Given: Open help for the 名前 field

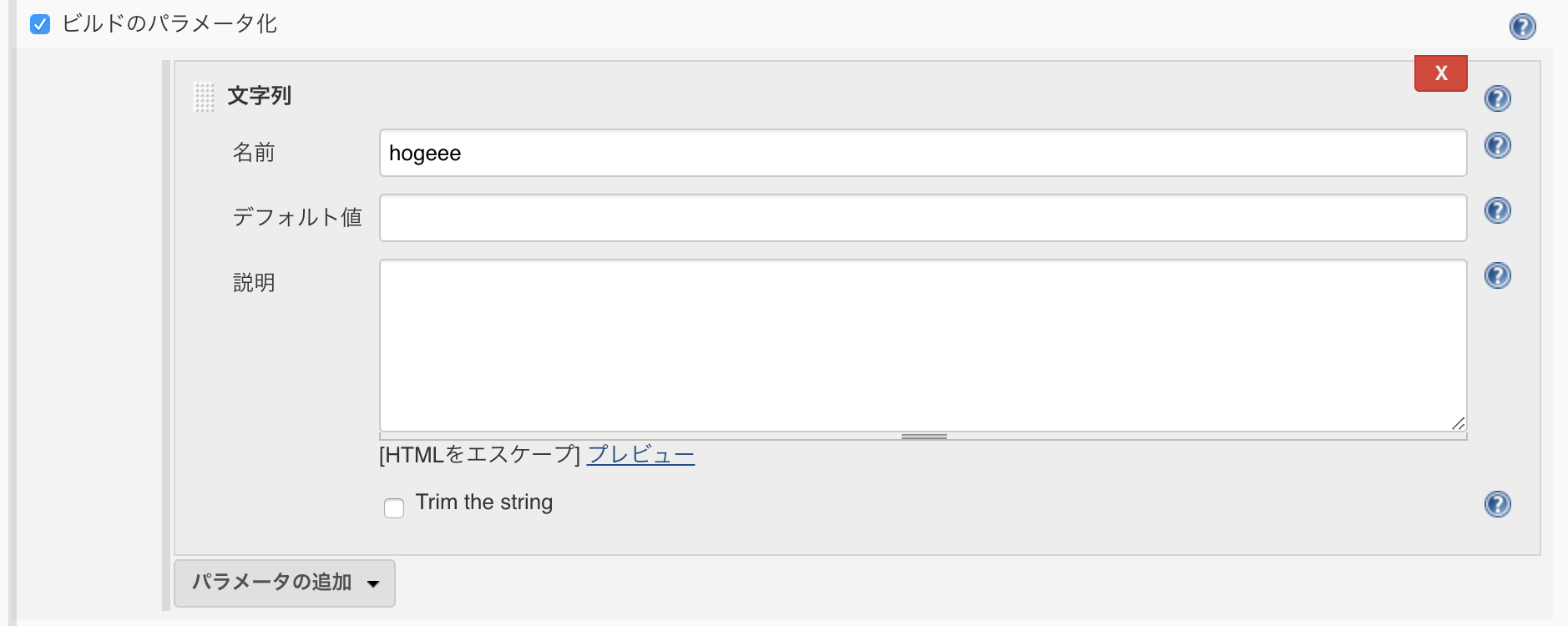Looking at the screenshot, I should coord(1498,145).
